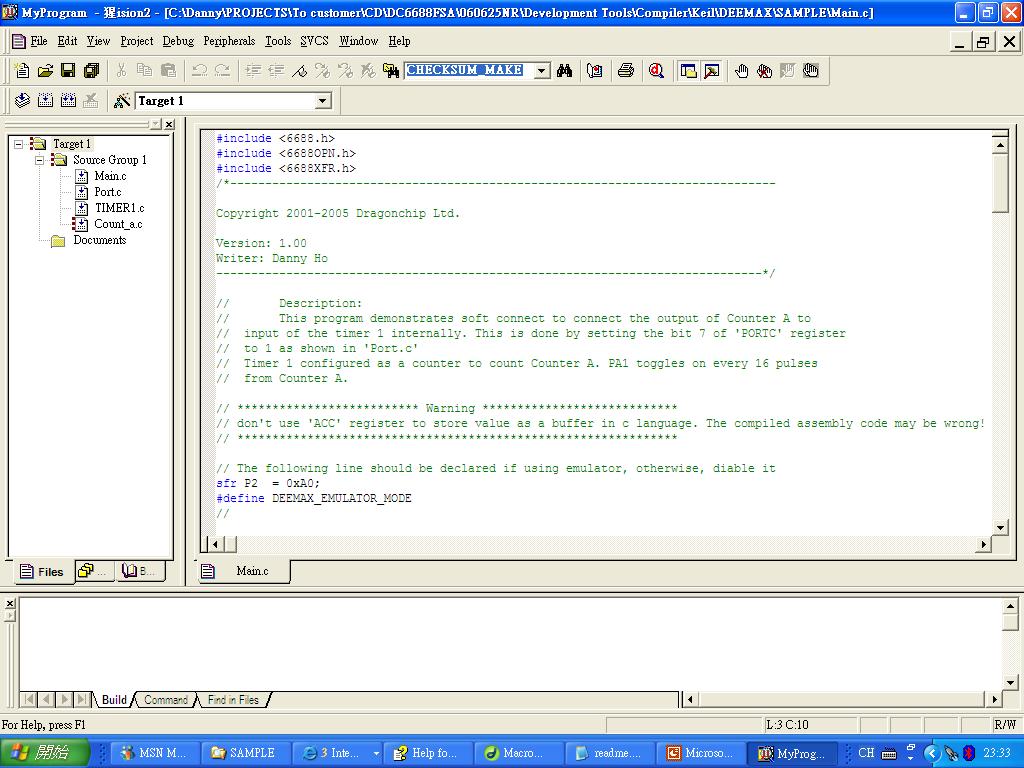Switch to the SAMPLE folder taskbar button
This screenshot has width=1024, height=768.
pyautogui.click(x=246, y=753)
